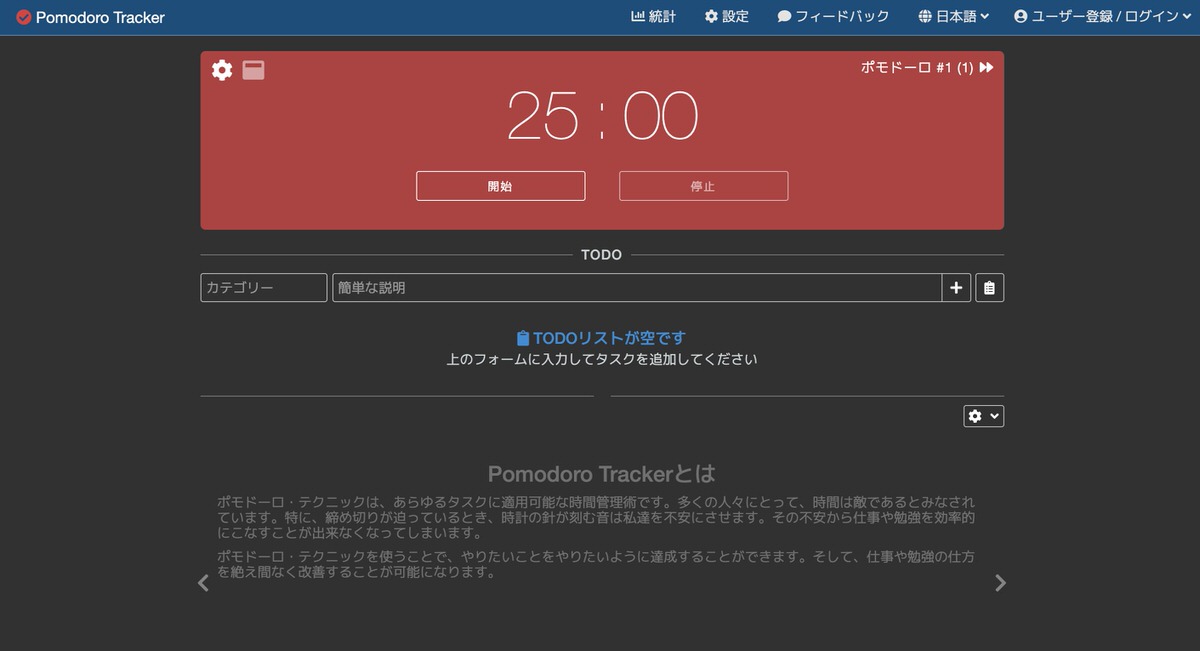Switch to fullscreen timer mode icon
1200x651 pixels.
click(x=253, y=70)
